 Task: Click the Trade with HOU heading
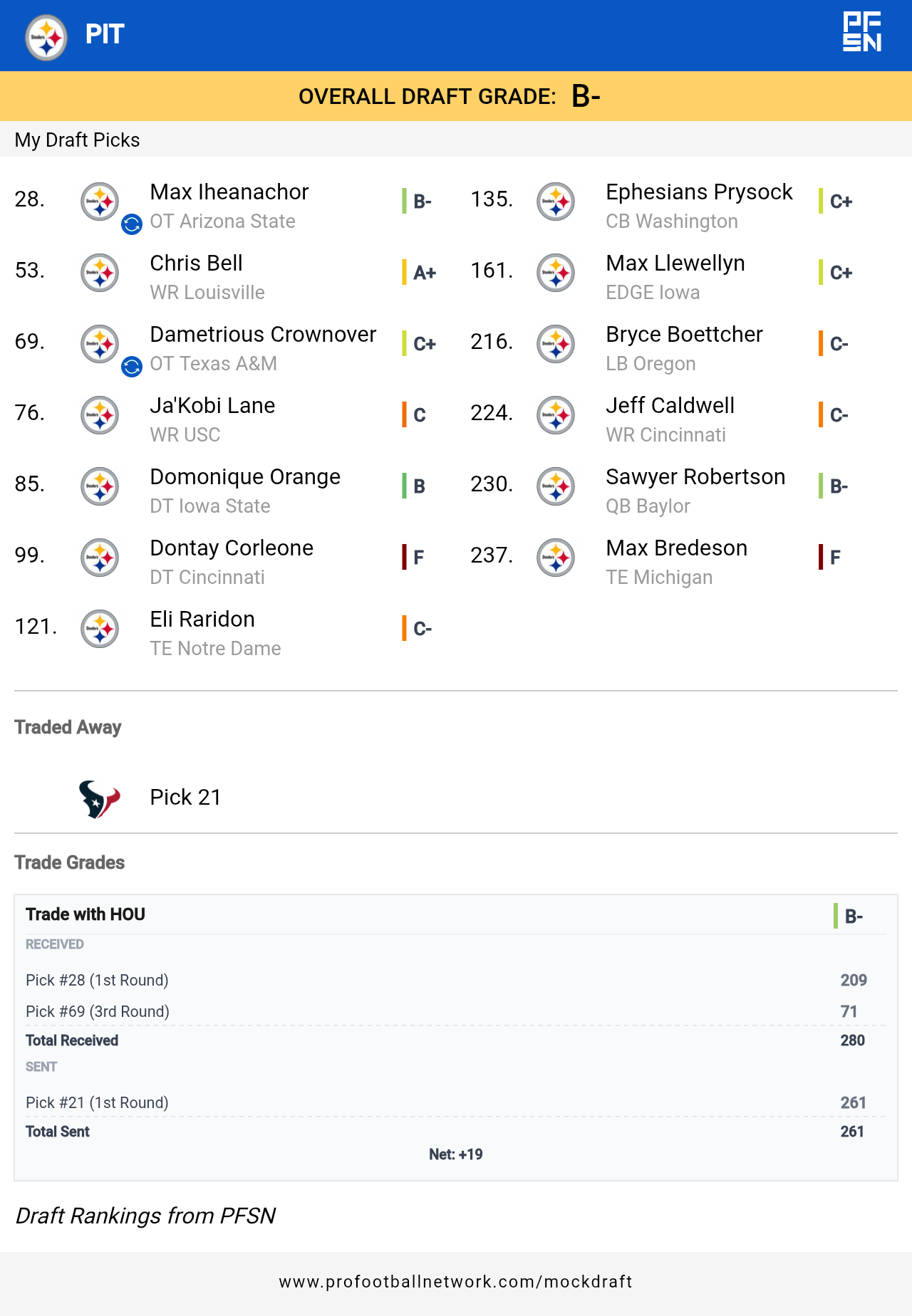pyautogui.click(x=85, y=914)
